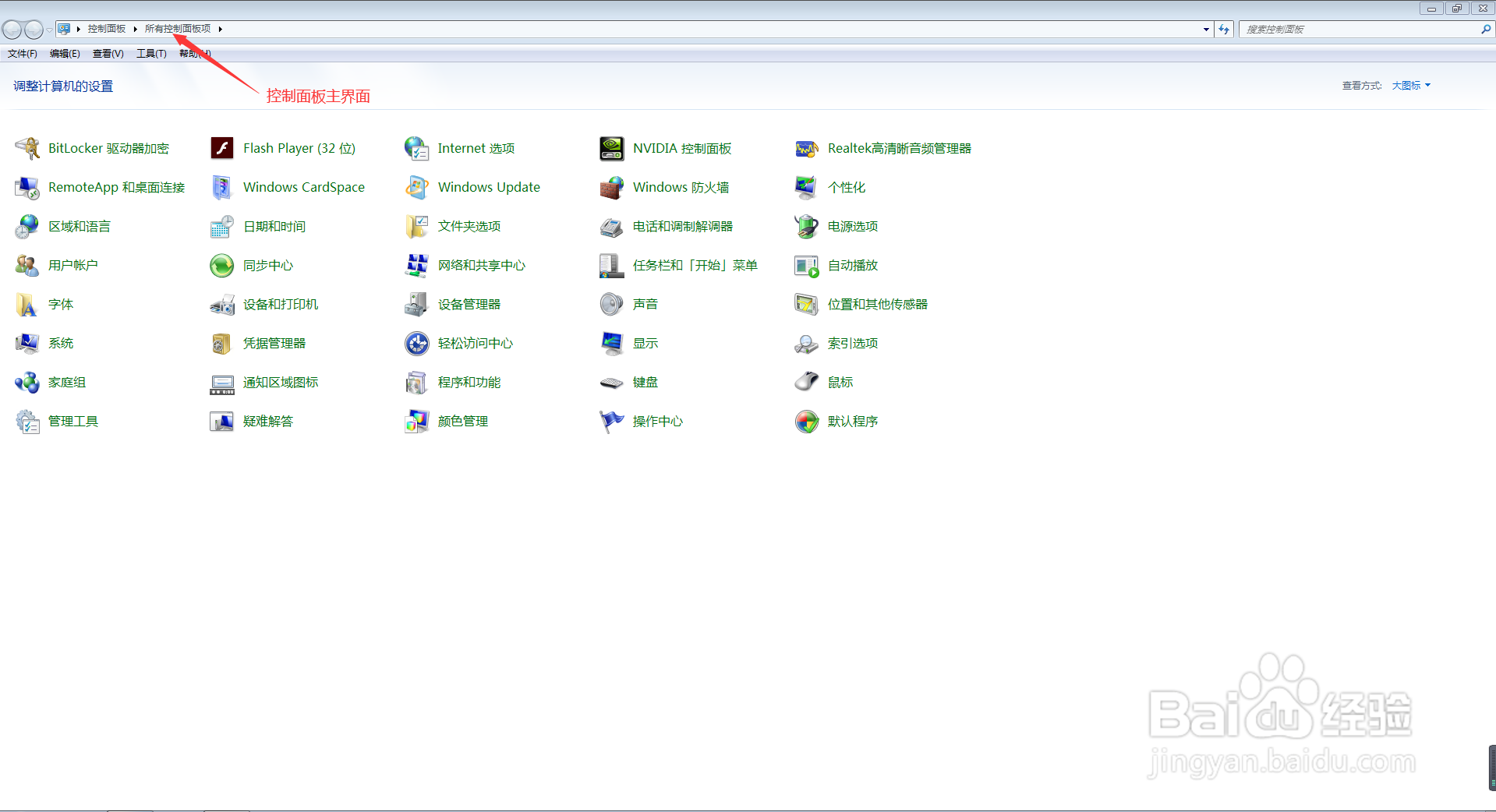Open the 程序和功能 icon
Screen dimensions: 1496x812
tap(417, 382)
